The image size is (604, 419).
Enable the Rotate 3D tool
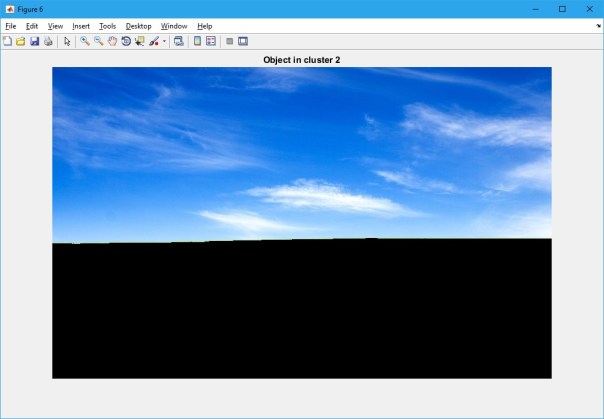click(126, 41)
